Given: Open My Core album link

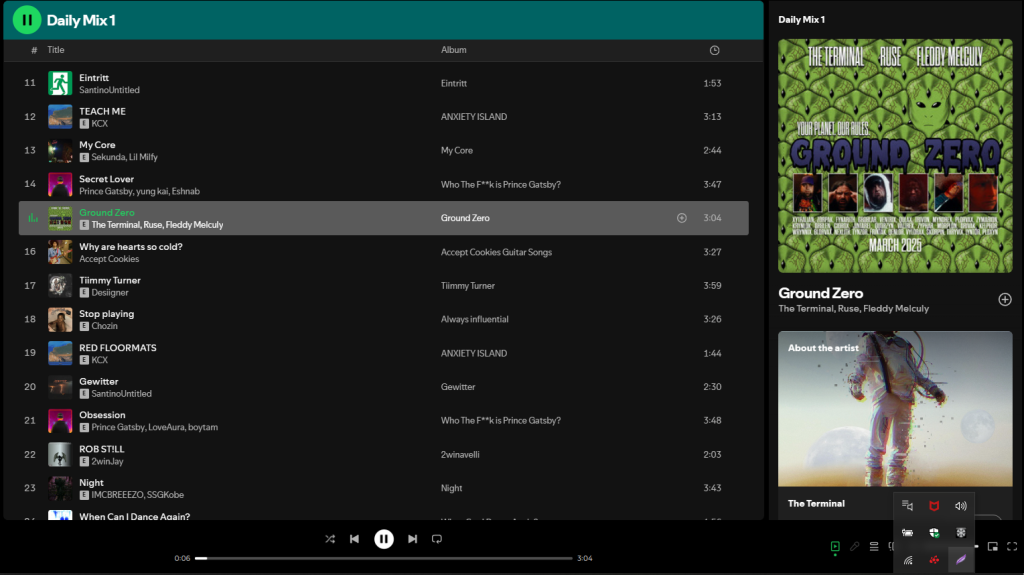Looking at the screenshot, I should point(456,150).
